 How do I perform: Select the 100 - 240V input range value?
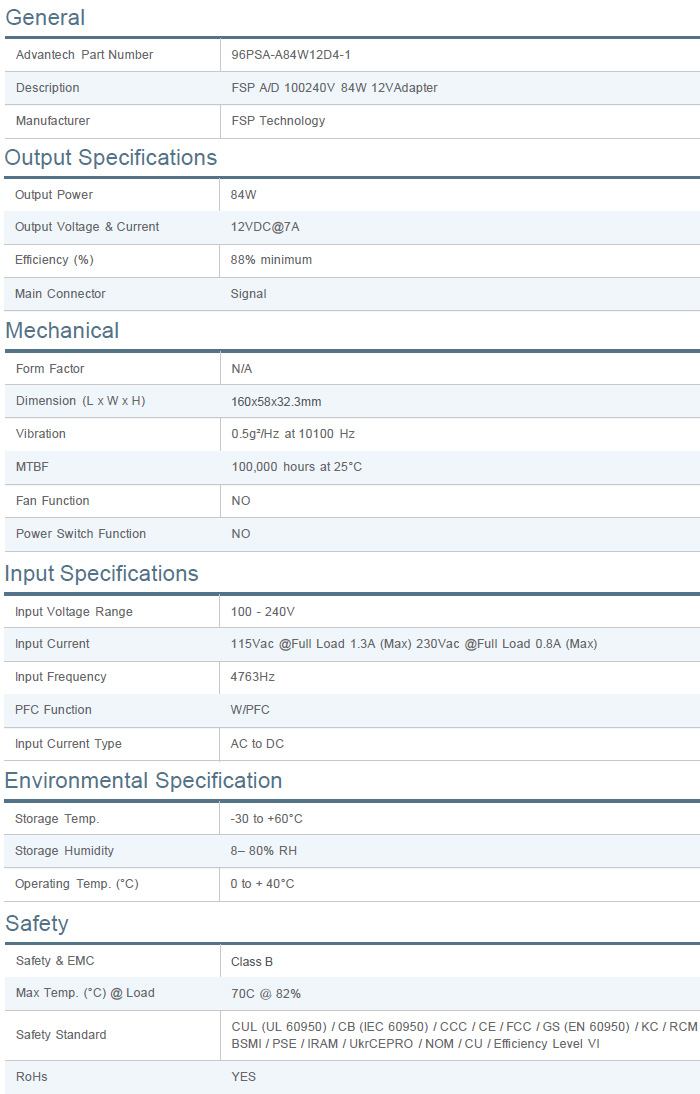point(263,612)
